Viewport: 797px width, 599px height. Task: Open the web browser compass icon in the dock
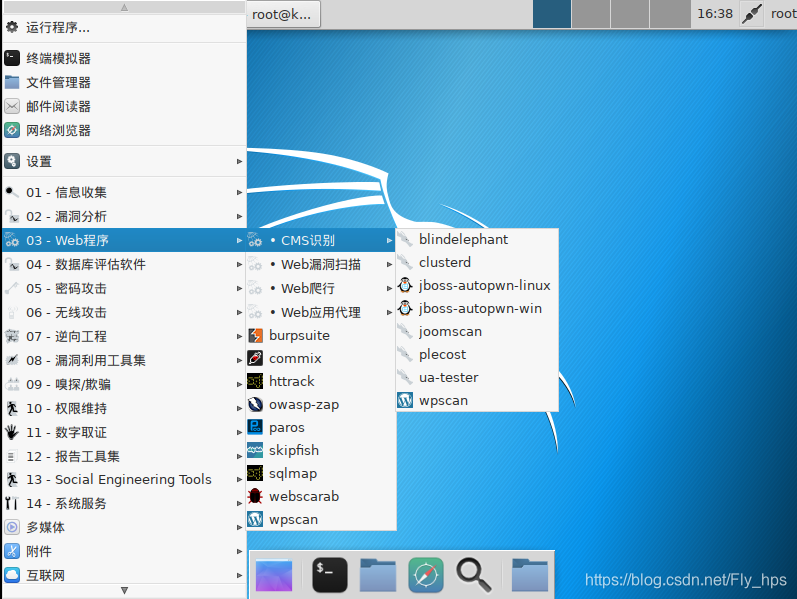coord(425,575)
